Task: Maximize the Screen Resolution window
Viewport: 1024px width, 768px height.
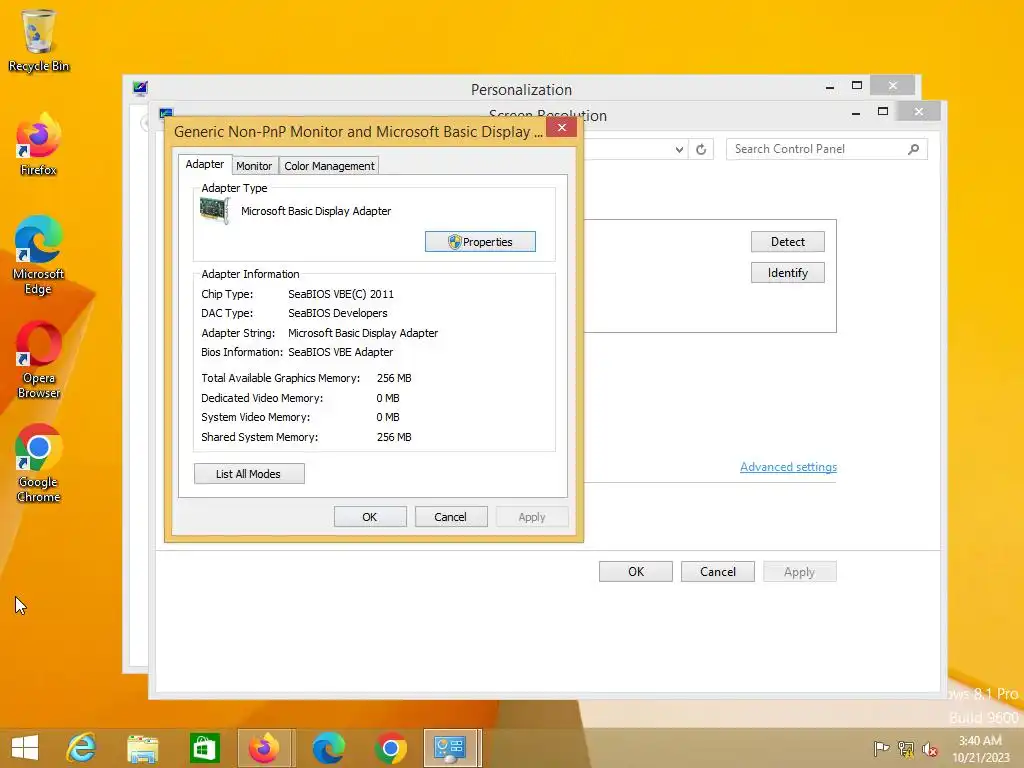Action: point(883,112)
